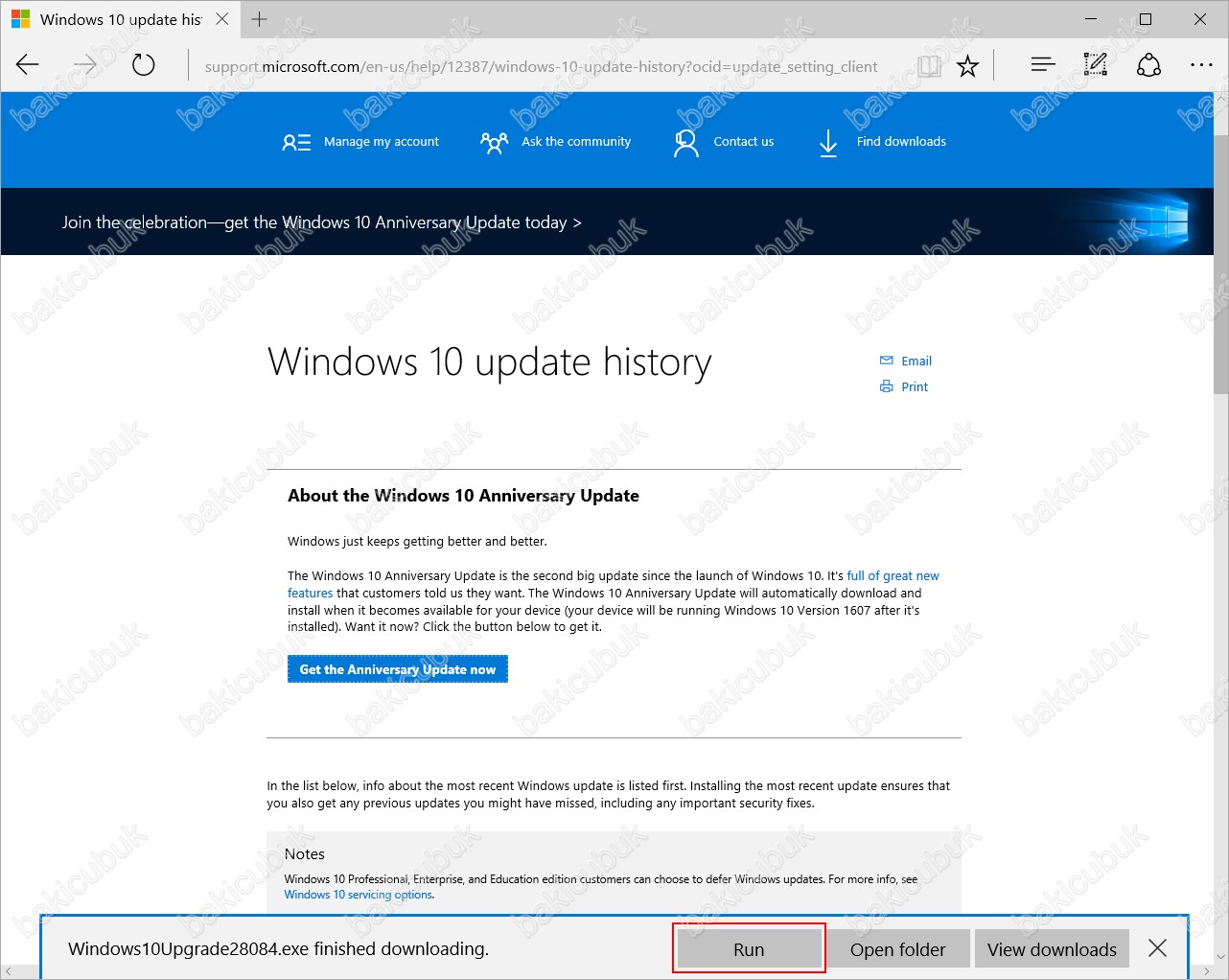Open Manage my account link
1229x980 pixels.
382,142
